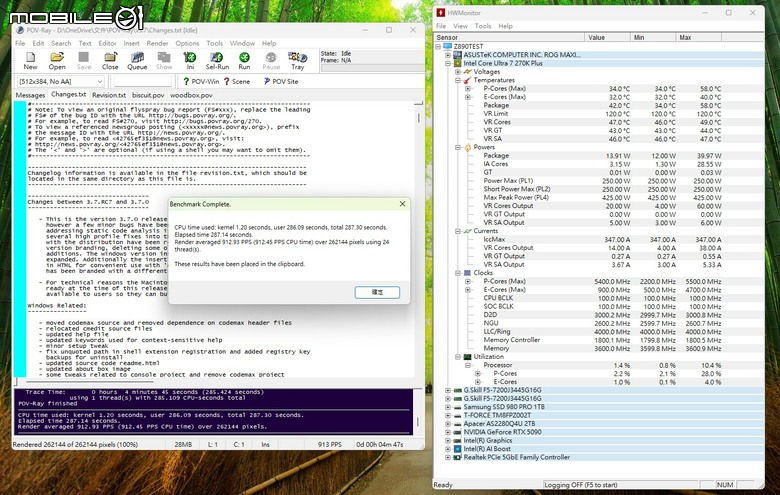Switch to the Messages tab
This screenshot has width=780, height=495.
point(30,95)
